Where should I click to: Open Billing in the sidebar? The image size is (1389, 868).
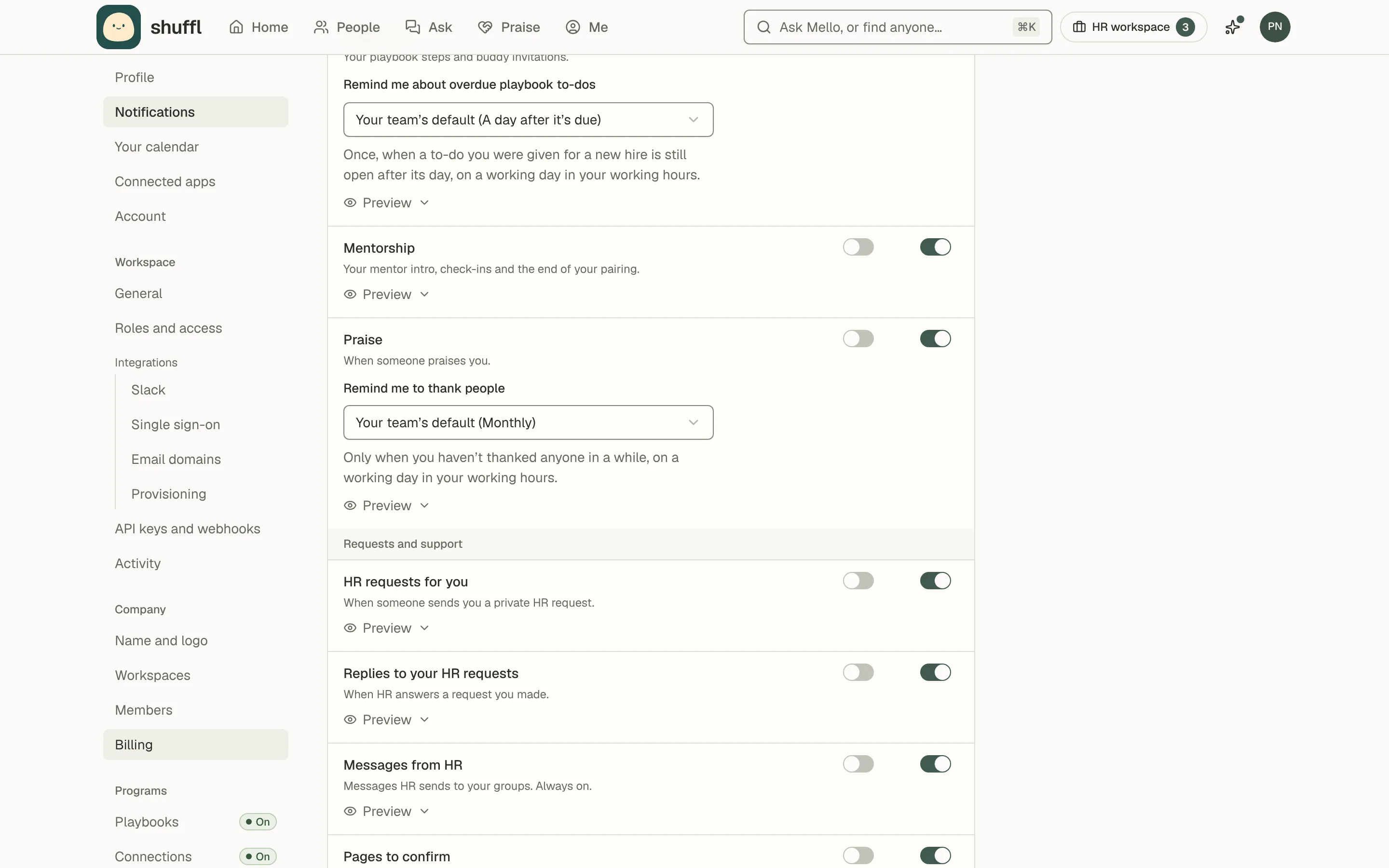point(195,745)
